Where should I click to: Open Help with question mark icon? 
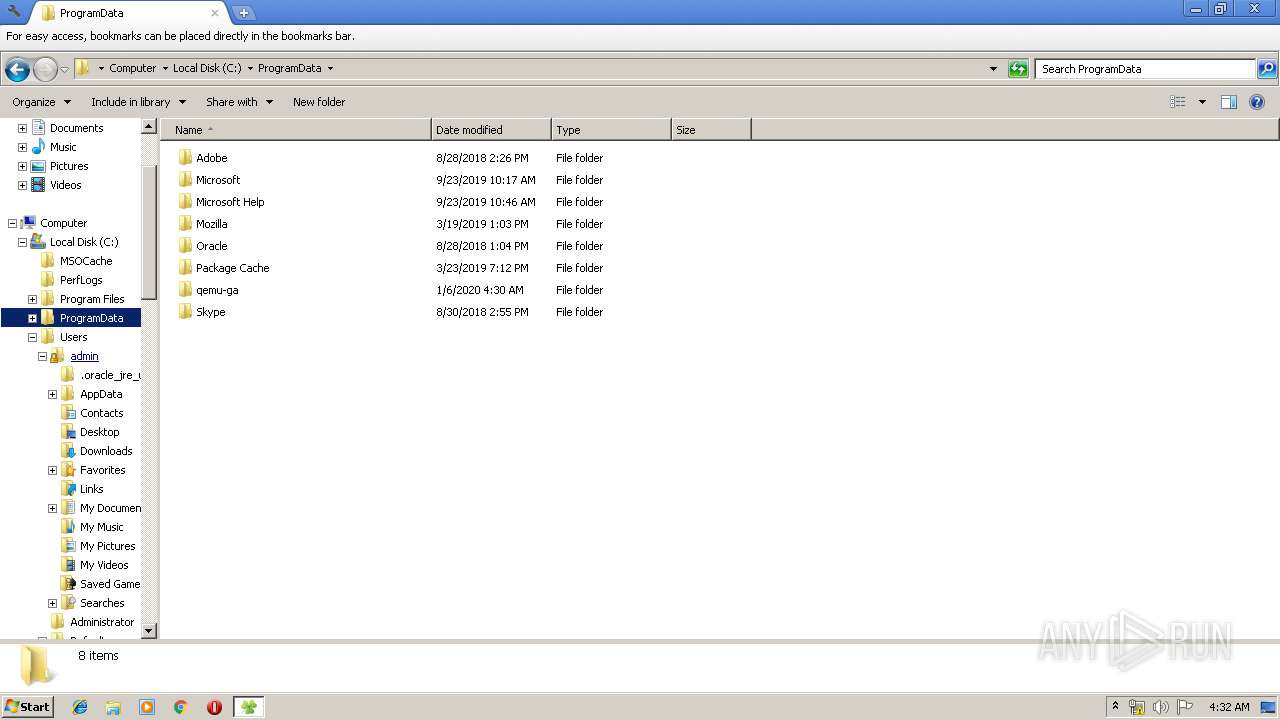[x=1257, y=102]
